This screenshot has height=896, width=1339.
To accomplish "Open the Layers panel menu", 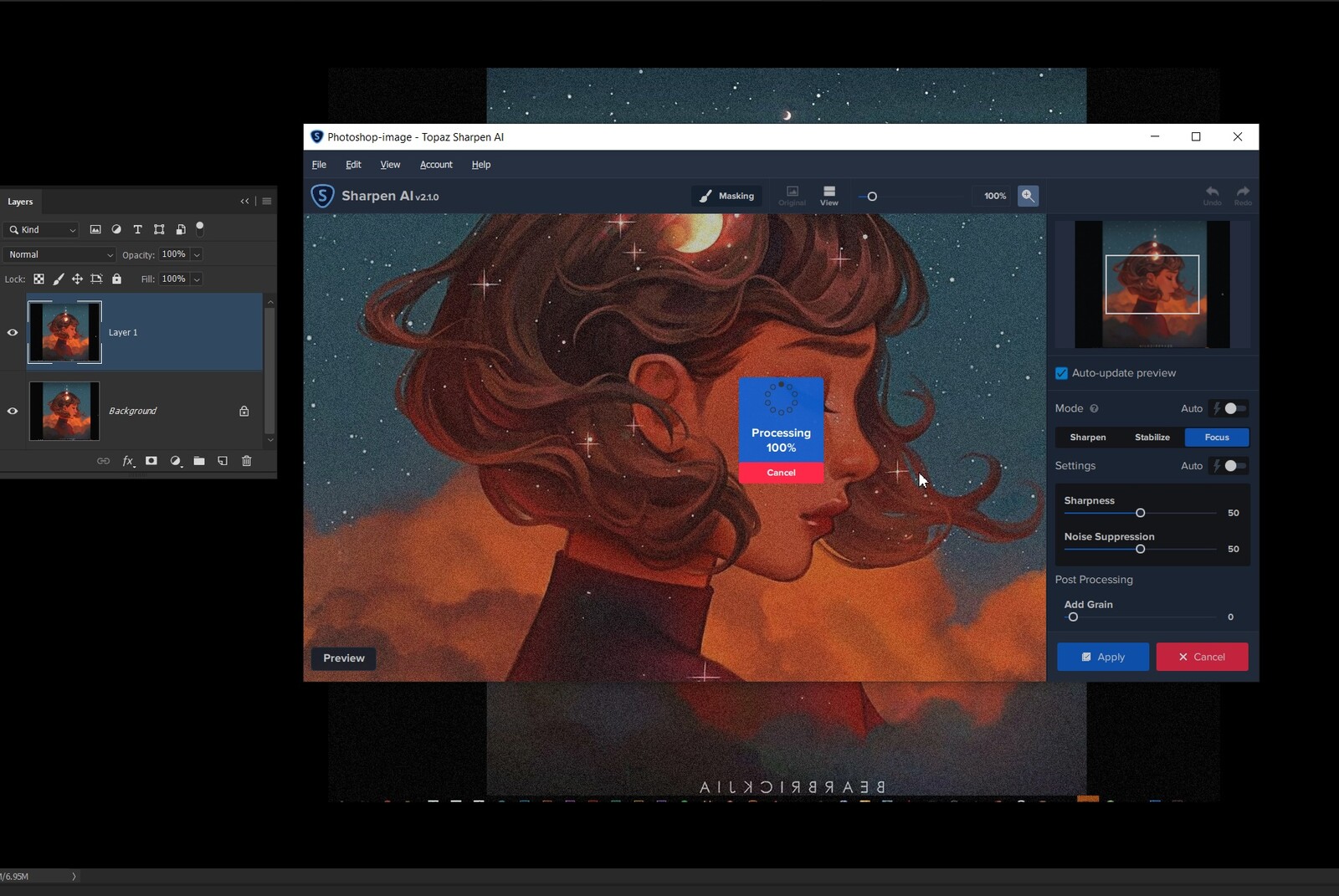I will tap(267, 202).
